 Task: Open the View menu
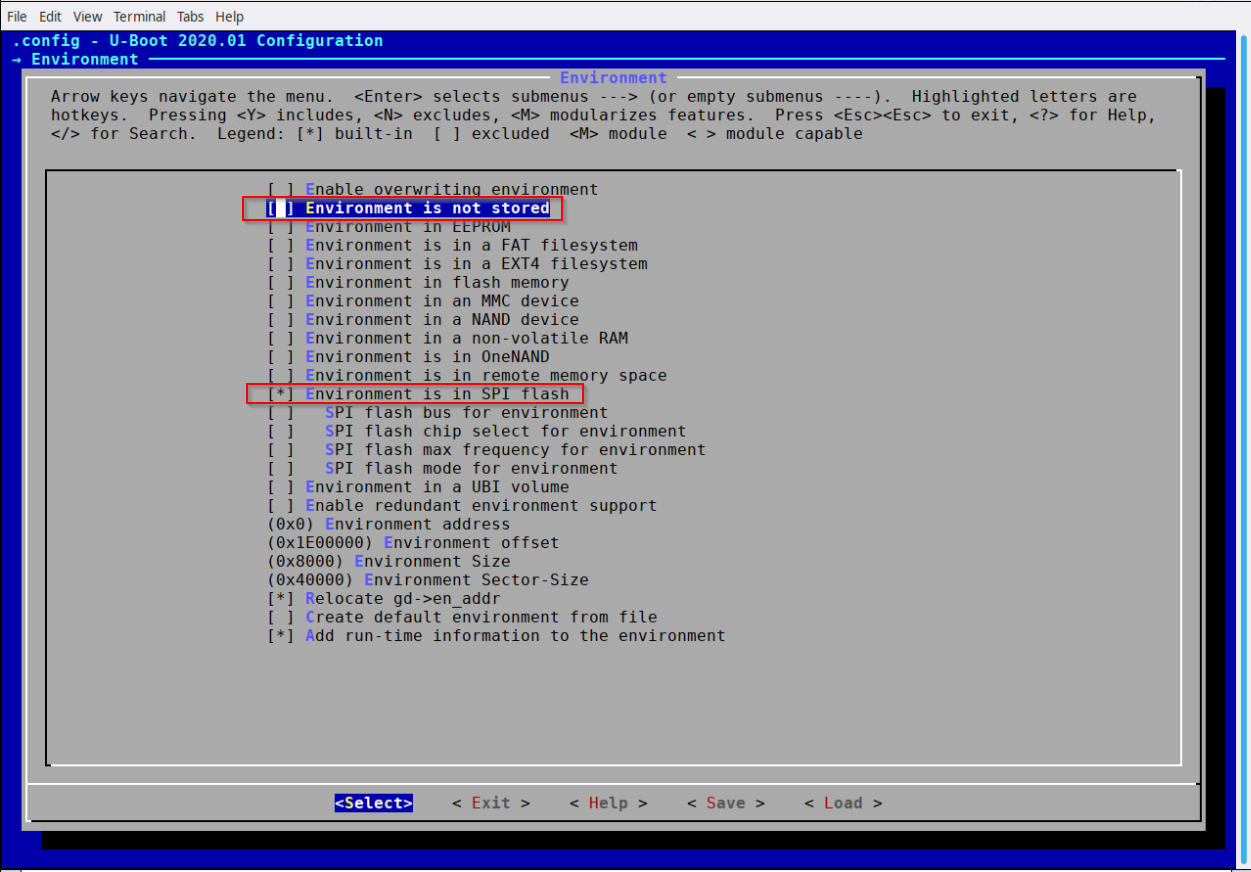pyautogui.click(x=88, y=17)
